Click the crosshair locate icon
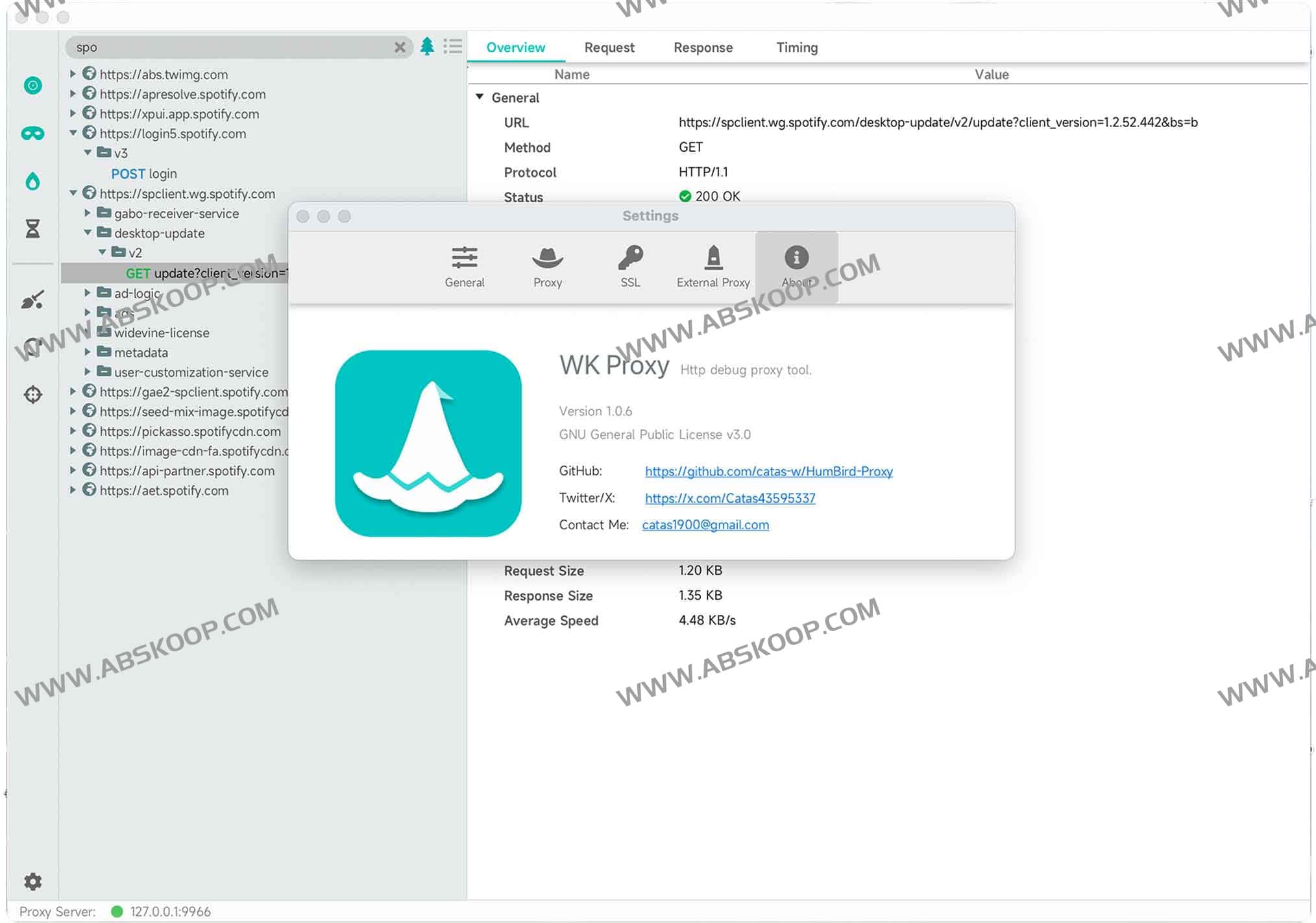 point(32,394)
